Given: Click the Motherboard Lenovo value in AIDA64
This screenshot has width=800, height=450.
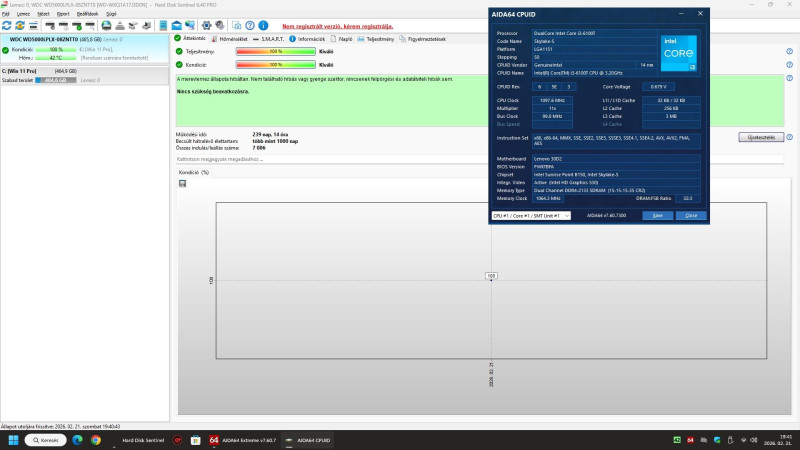Looking at the screenshot, I should click(x=616, y=159).
